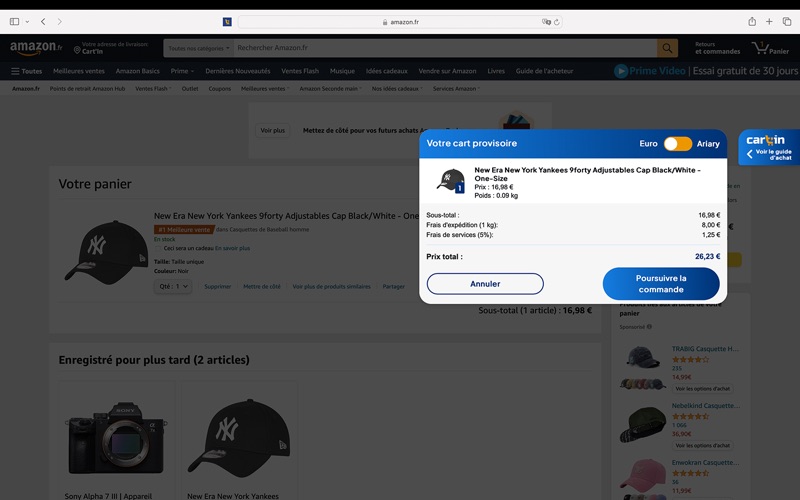Open Enwokran Casquette sponsored product
This screenshot has width=800, height=500.
point(705,463)
